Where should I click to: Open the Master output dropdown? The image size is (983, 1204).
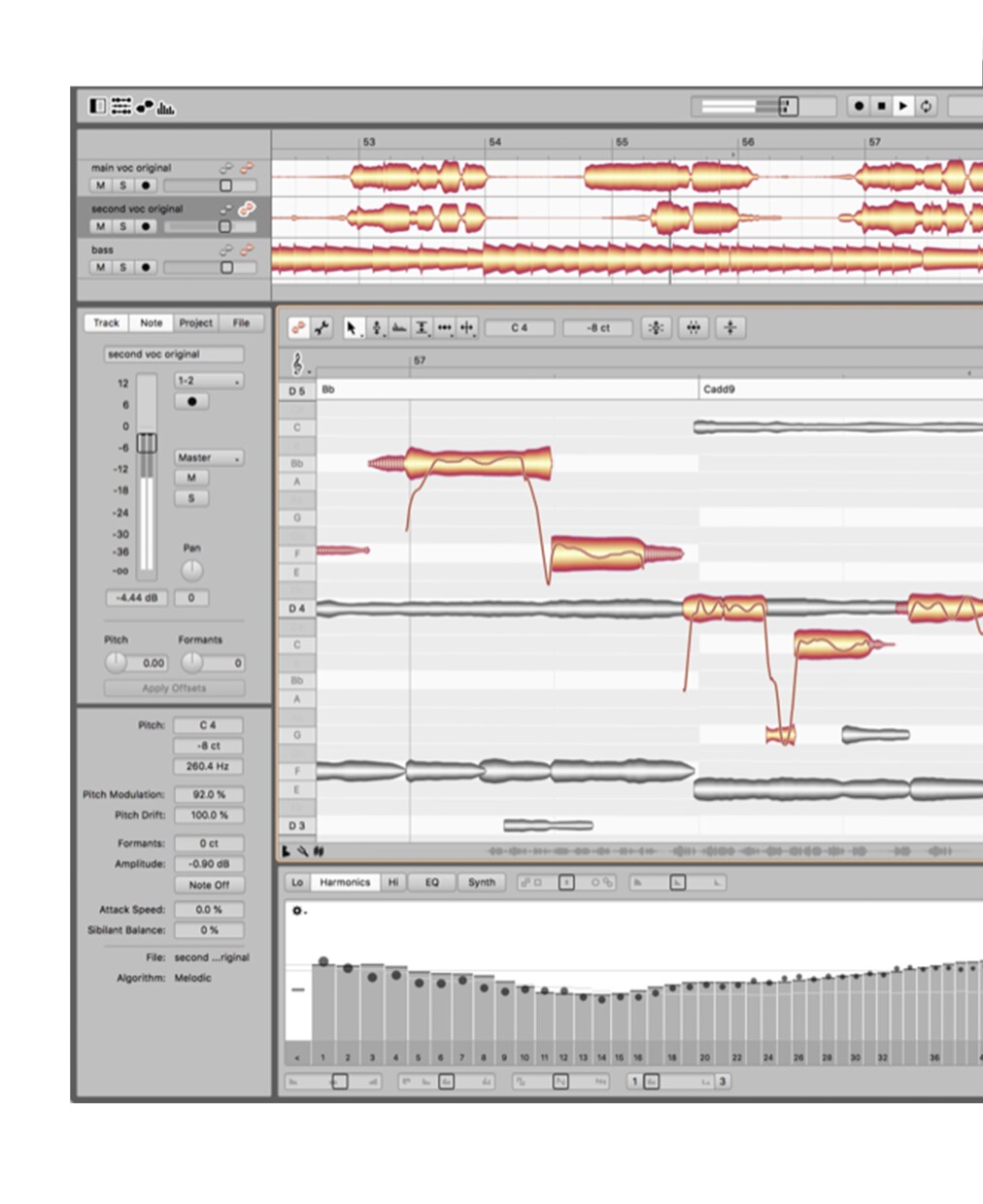pyautogui.click(x=209, y=457)
